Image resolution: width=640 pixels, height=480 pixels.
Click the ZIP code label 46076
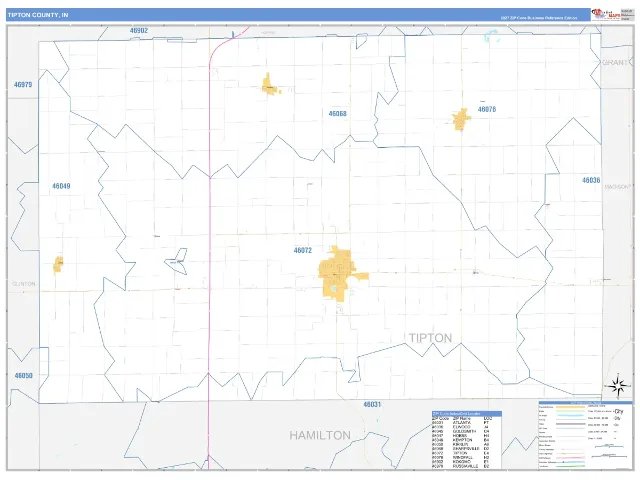coord(487,109)
